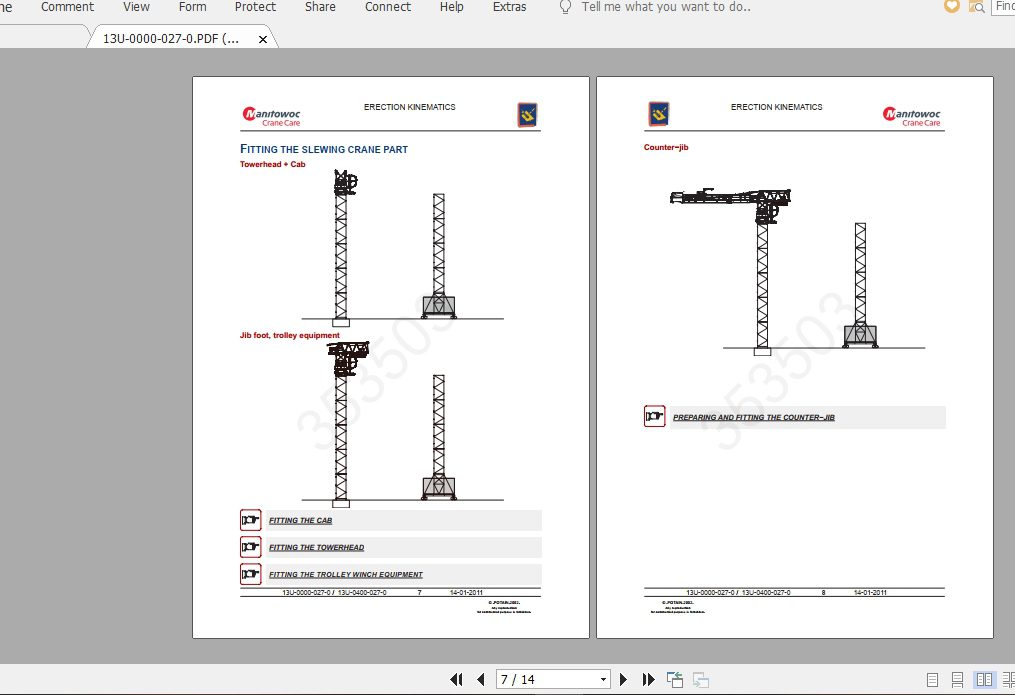Advance to next page with arrow
The image size is (1015, 695).
(x=623, y=679)
